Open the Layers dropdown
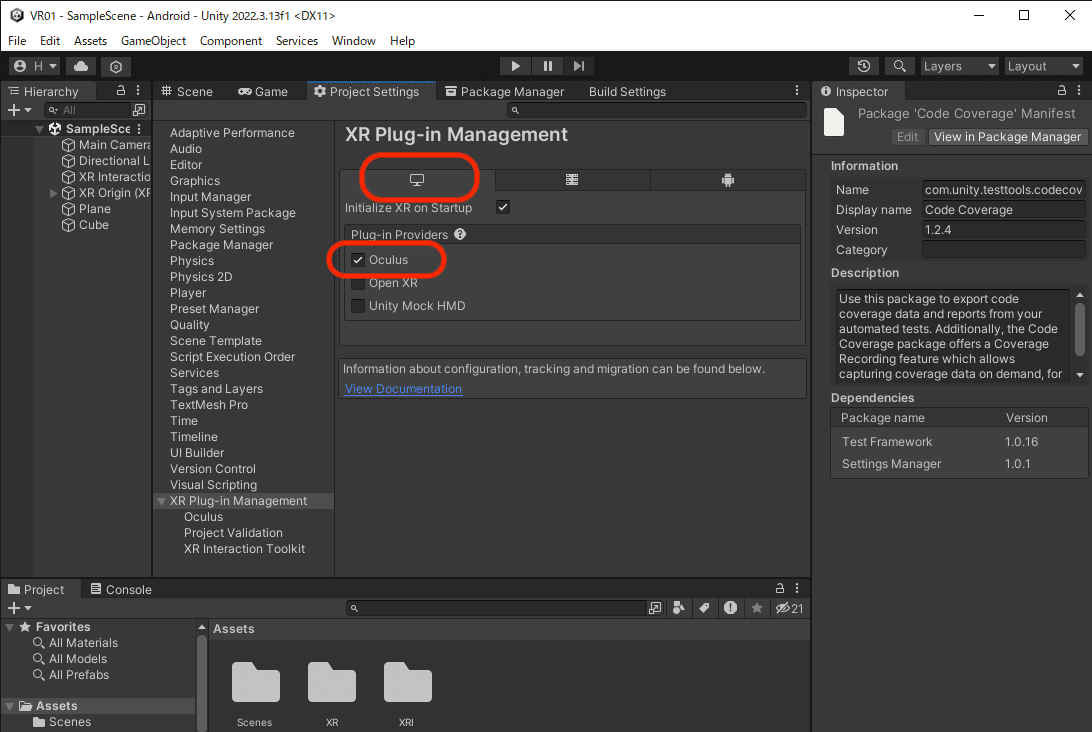The height and width of the screenshot is (732, 1092). click(959, 66)
